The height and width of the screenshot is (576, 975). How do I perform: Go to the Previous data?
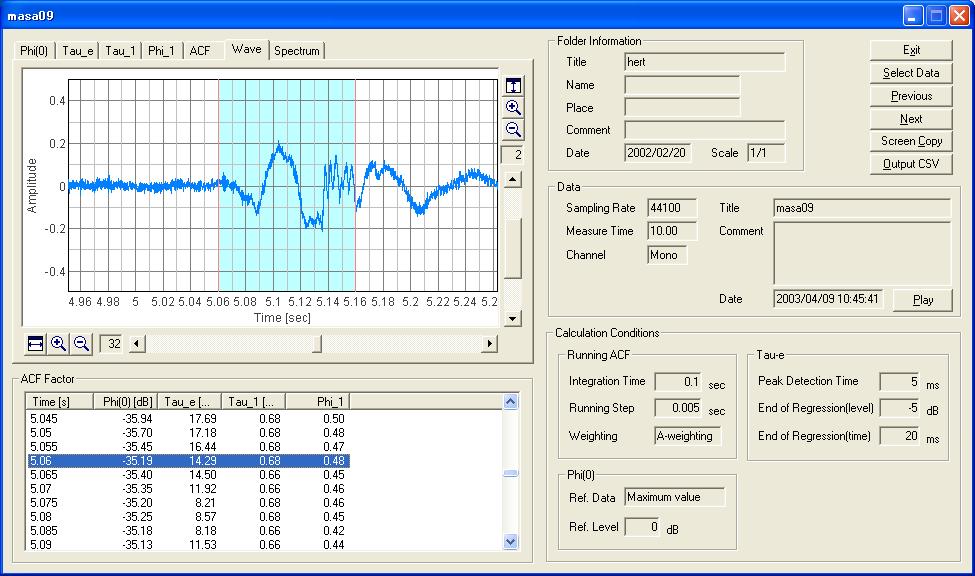coord(911,96)
